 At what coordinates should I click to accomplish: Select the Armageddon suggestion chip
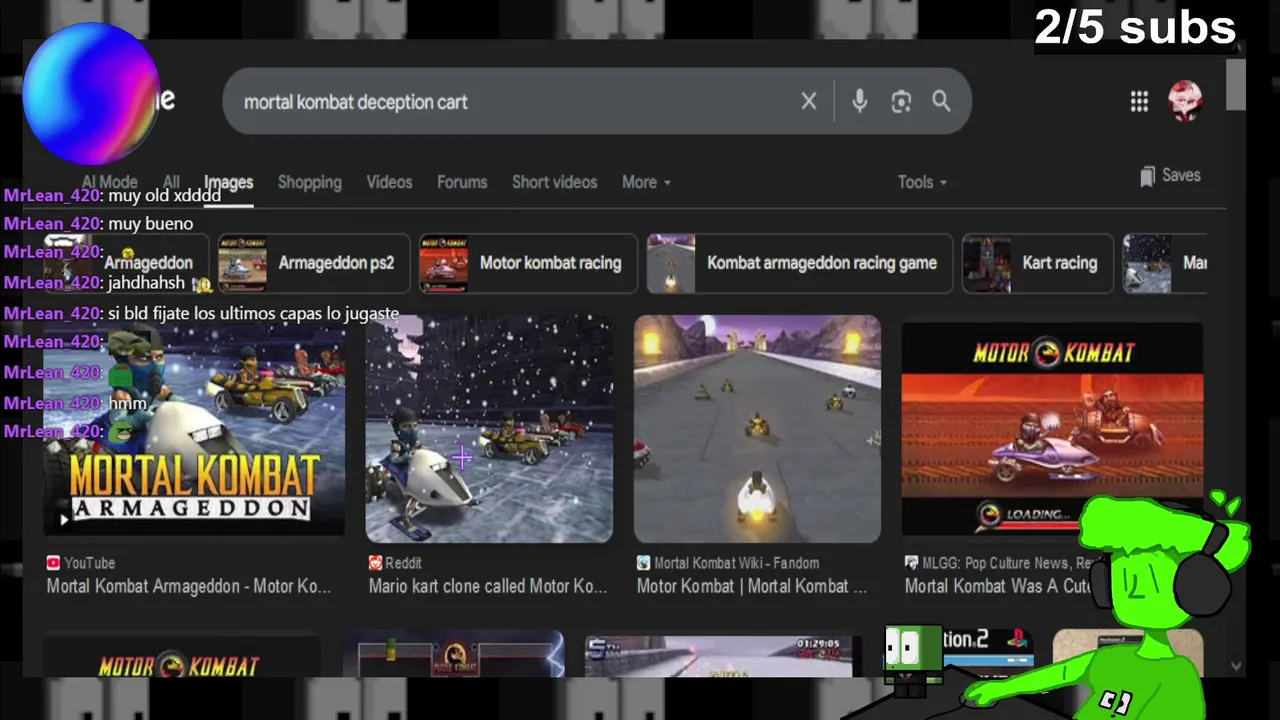(125, 263)
